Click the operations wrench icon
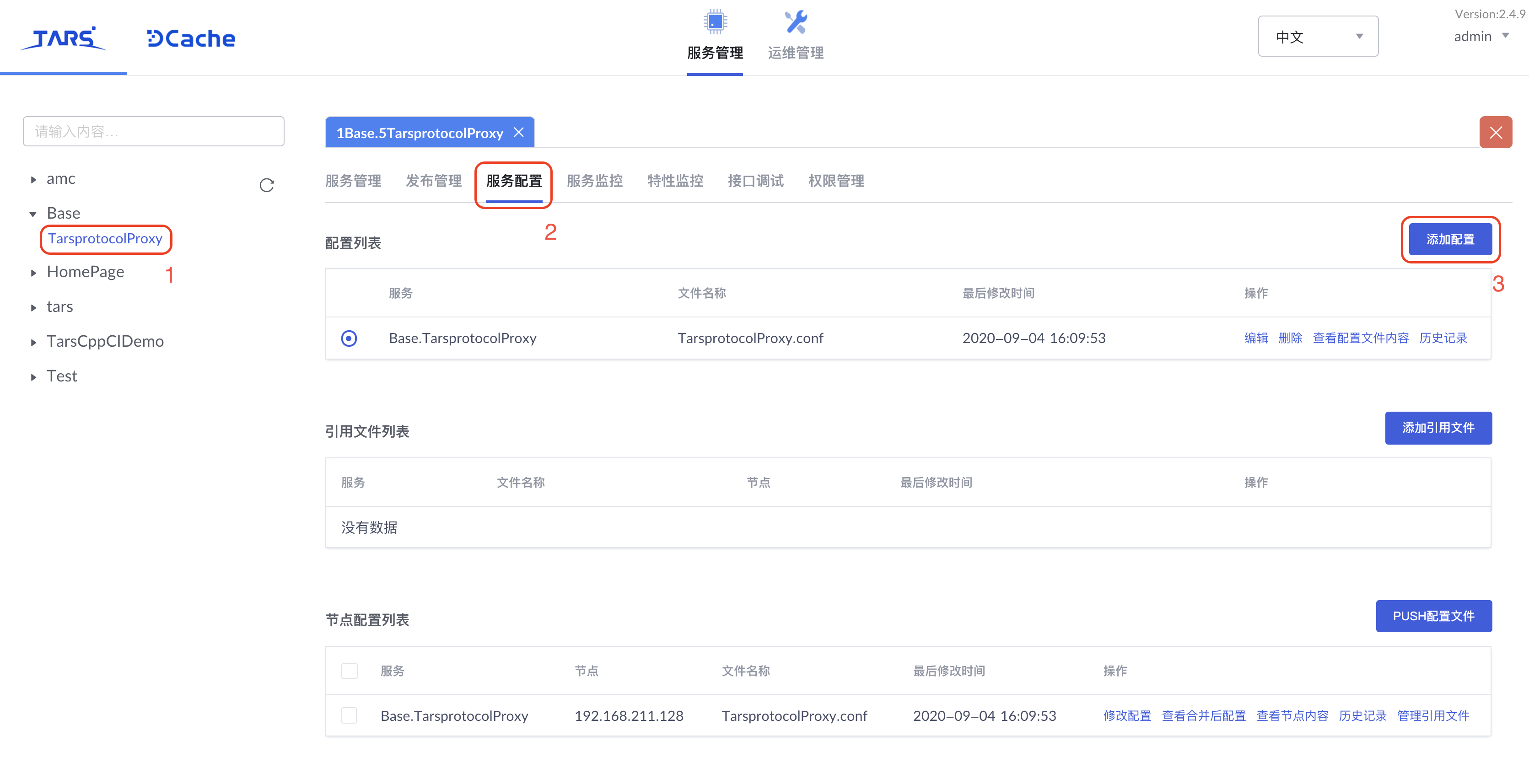Image resolution: width=1529 pixels, height=784 pixels. (x=795, y=22)
